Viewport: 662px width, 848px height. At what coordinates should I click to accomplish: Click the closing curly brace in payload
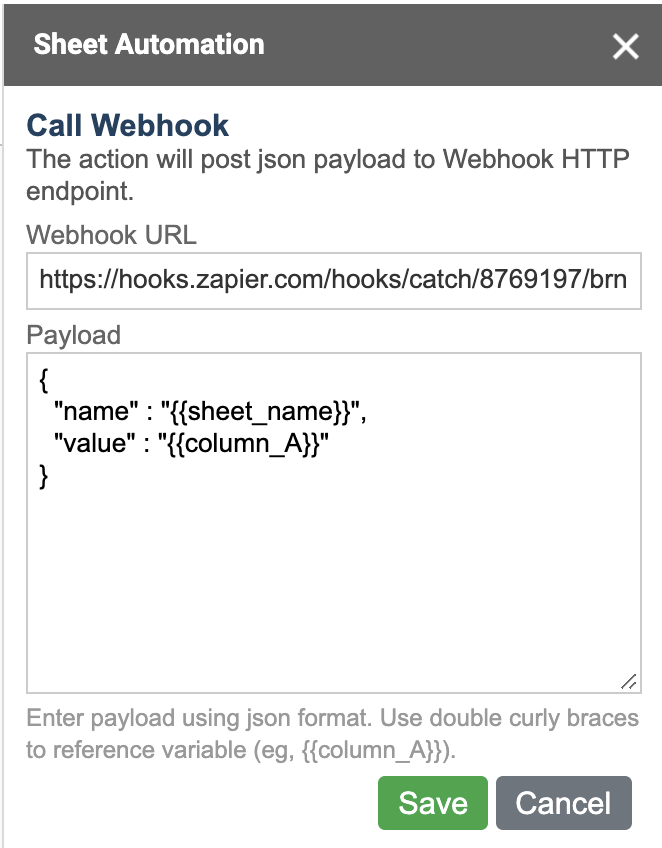pos(44,477)
